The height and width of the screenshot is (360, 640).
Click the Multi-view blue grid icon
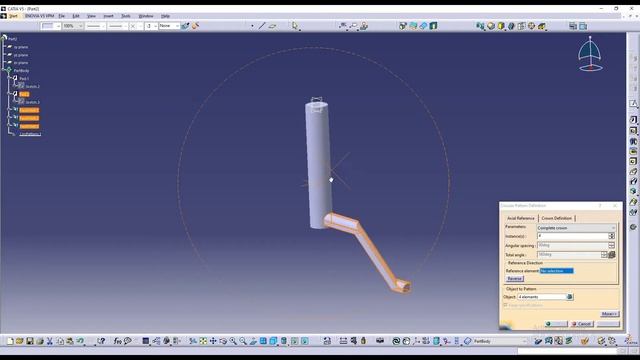tap(263, 341)
